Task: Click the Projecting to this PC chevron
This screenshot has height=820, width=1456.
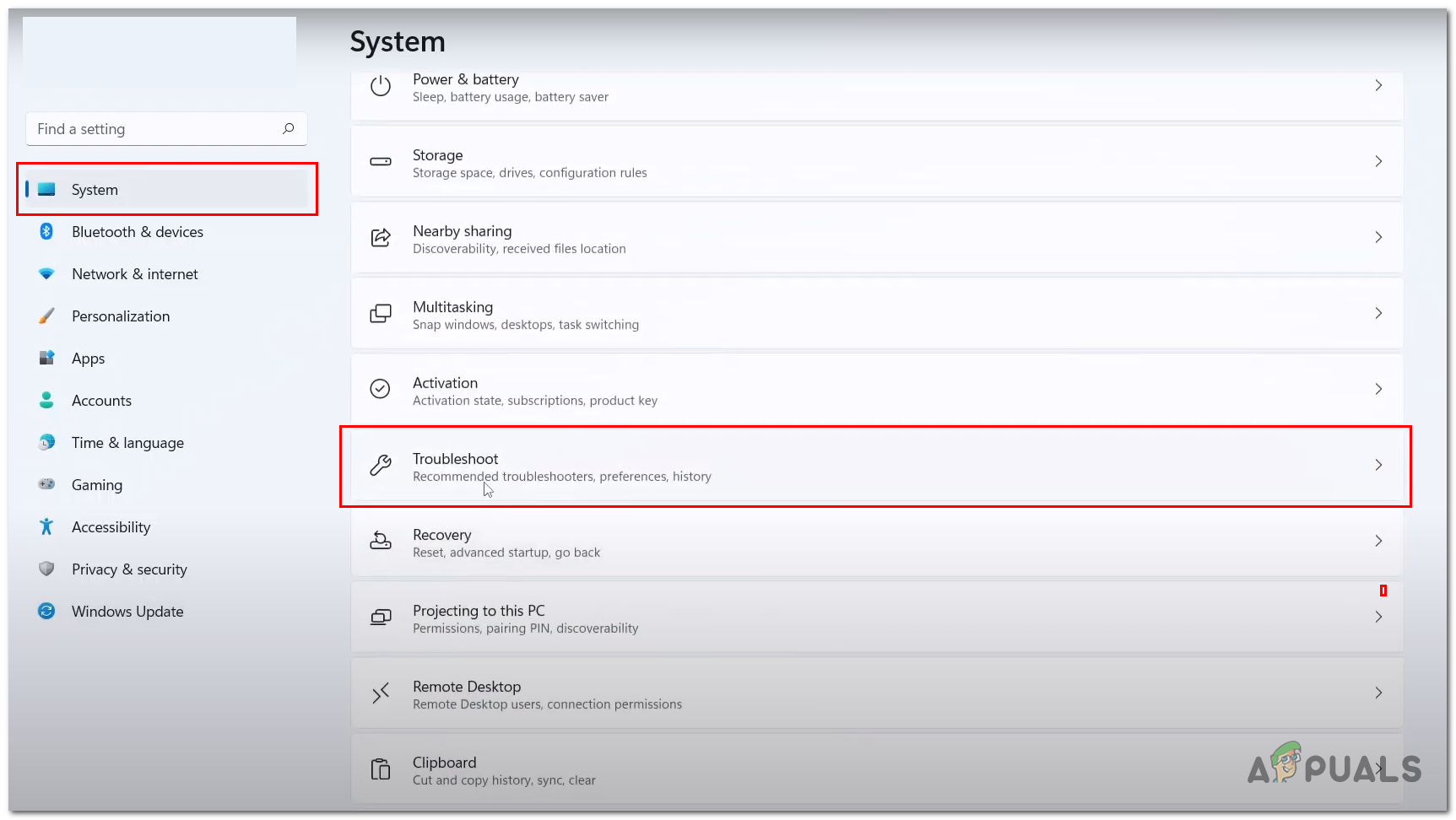Action: (x=1378, y=617)
